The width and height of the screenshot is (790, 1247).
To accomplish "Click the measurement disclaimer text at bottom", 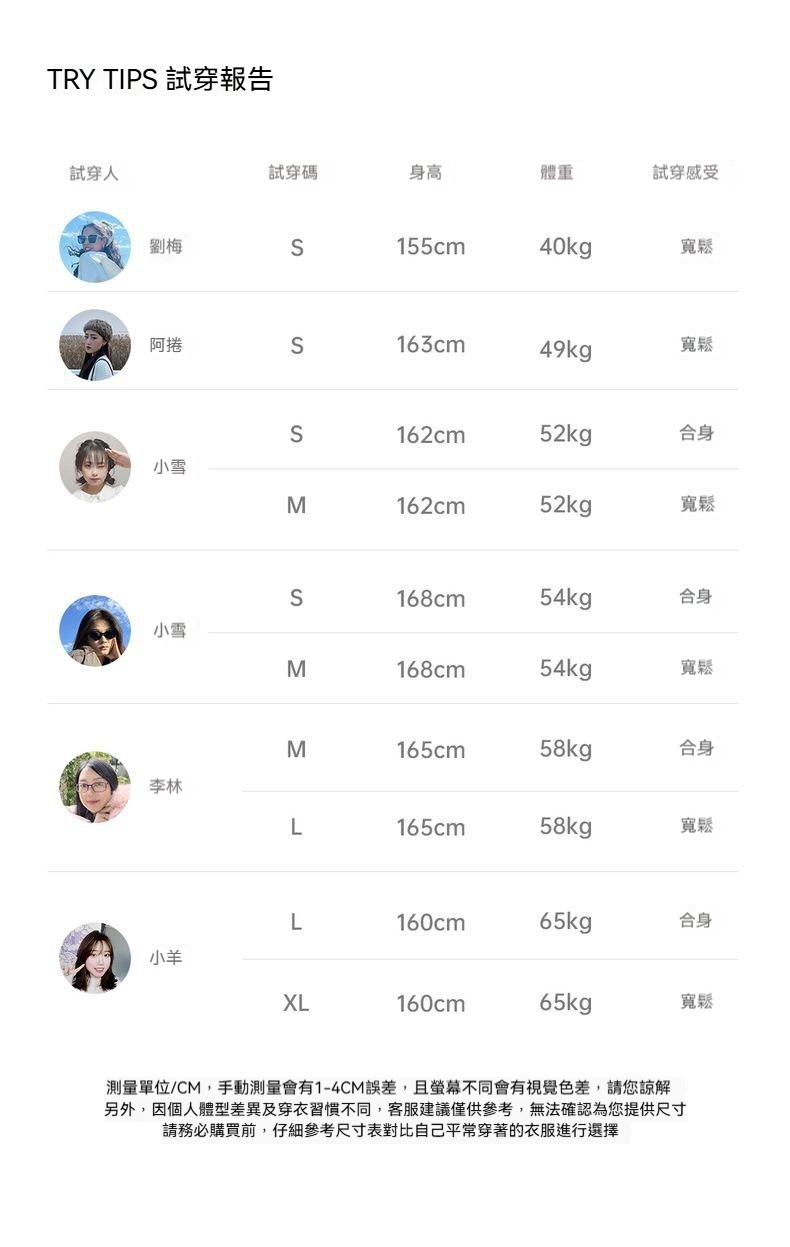I will click(395, 1109).
